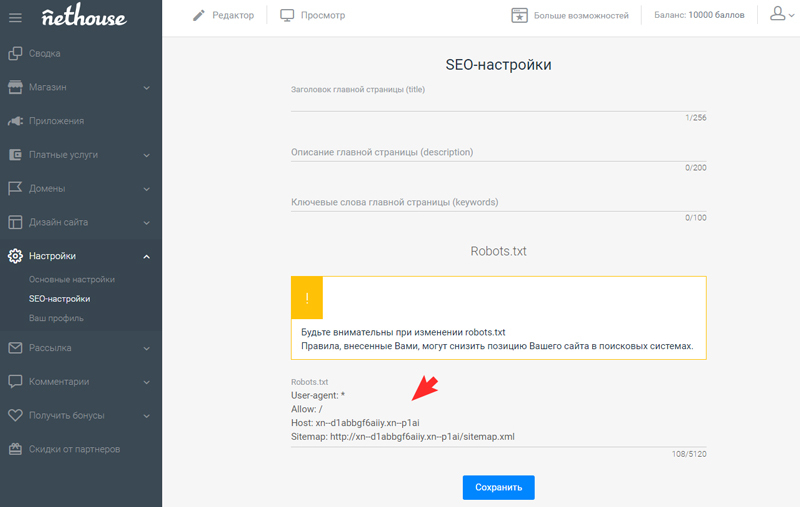Expand the Платные услуги chevron
Viewport: 800px width, 507px height.
[147, 155]
